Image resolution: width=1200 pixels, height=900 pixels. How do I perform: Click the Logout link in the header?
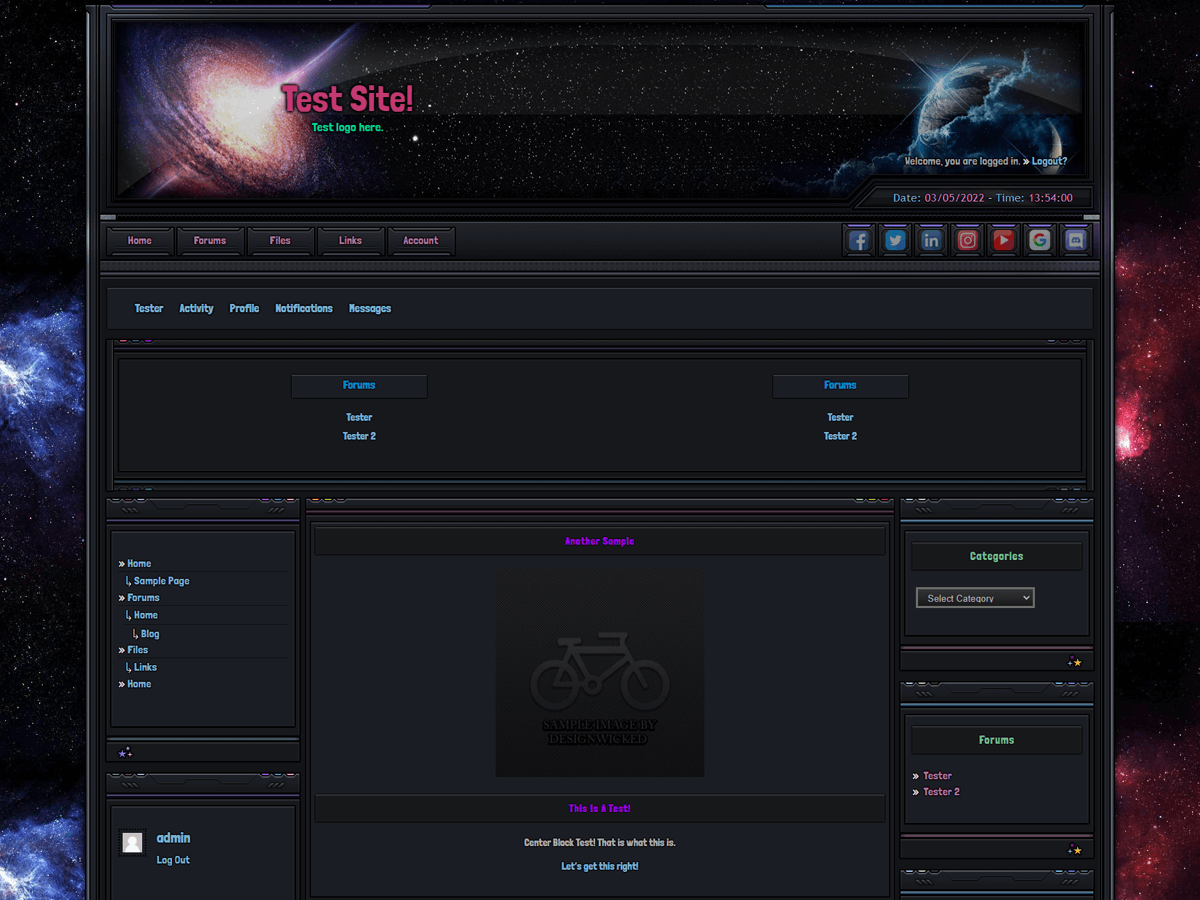(x=1047, y=161)
